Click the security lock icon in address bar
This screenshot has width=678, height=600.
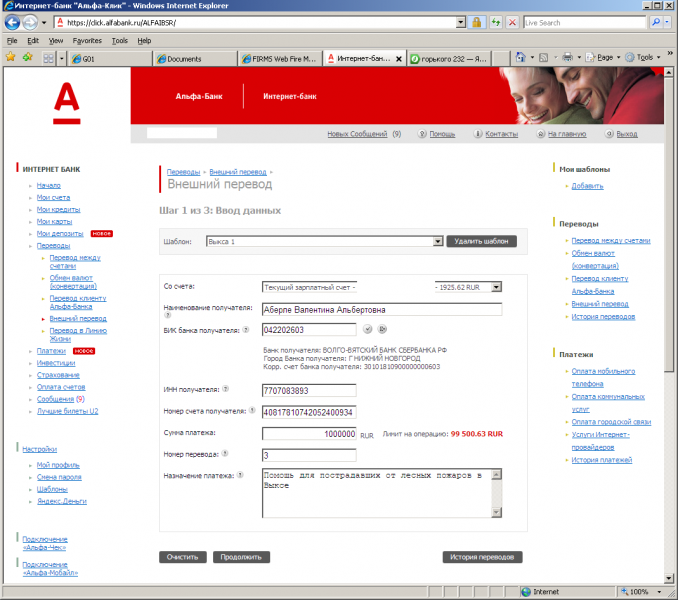(478, 21)
